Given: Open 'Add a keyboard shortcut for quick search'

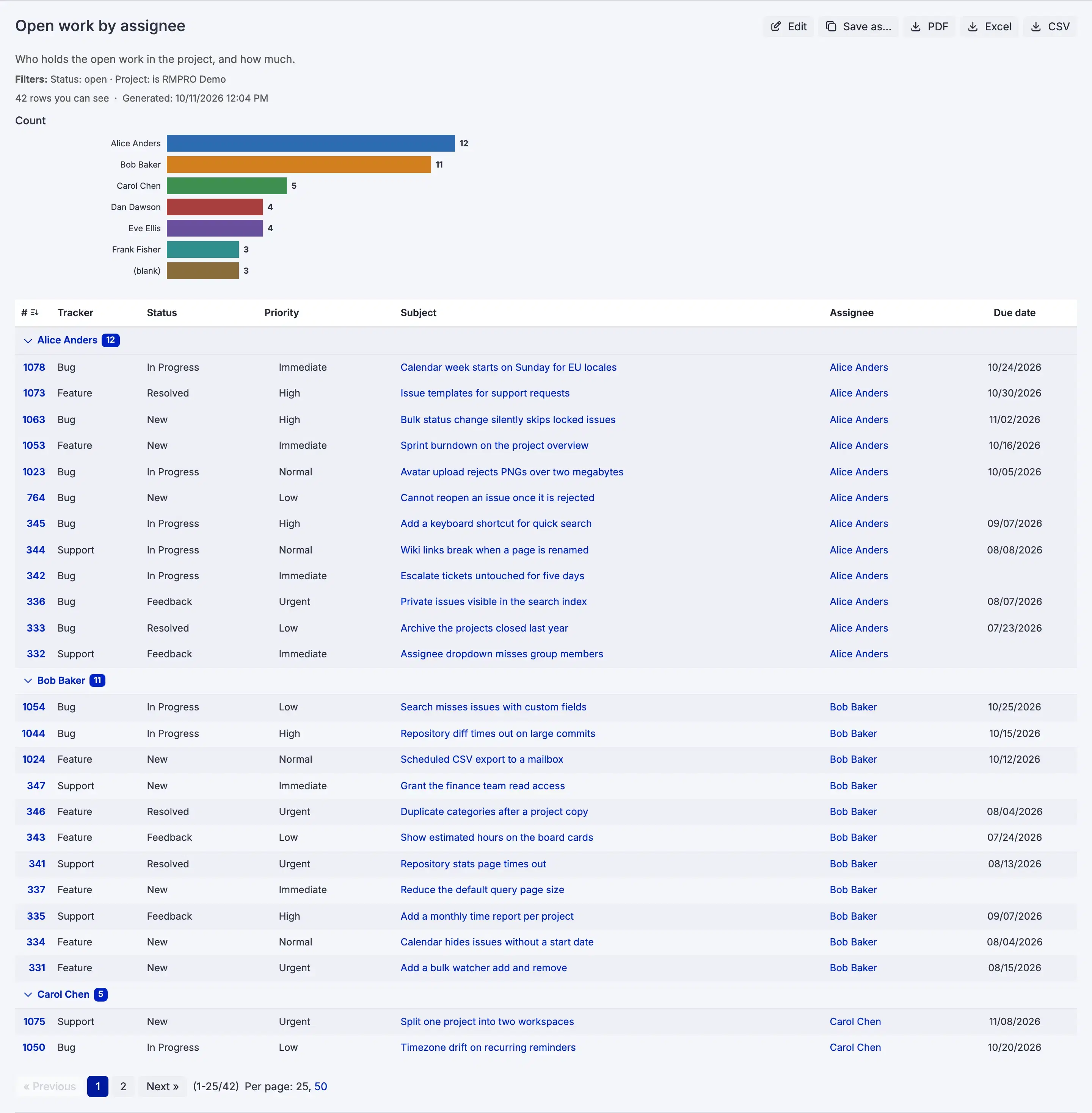Looking at the screenshot, I should coord(496,524).
